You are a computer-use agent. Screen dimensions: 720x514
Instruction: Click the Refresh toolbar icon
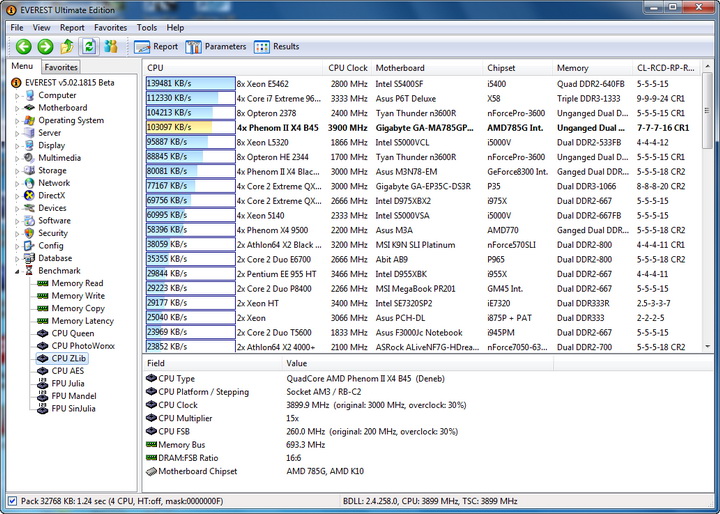click(x=89, y=46)
